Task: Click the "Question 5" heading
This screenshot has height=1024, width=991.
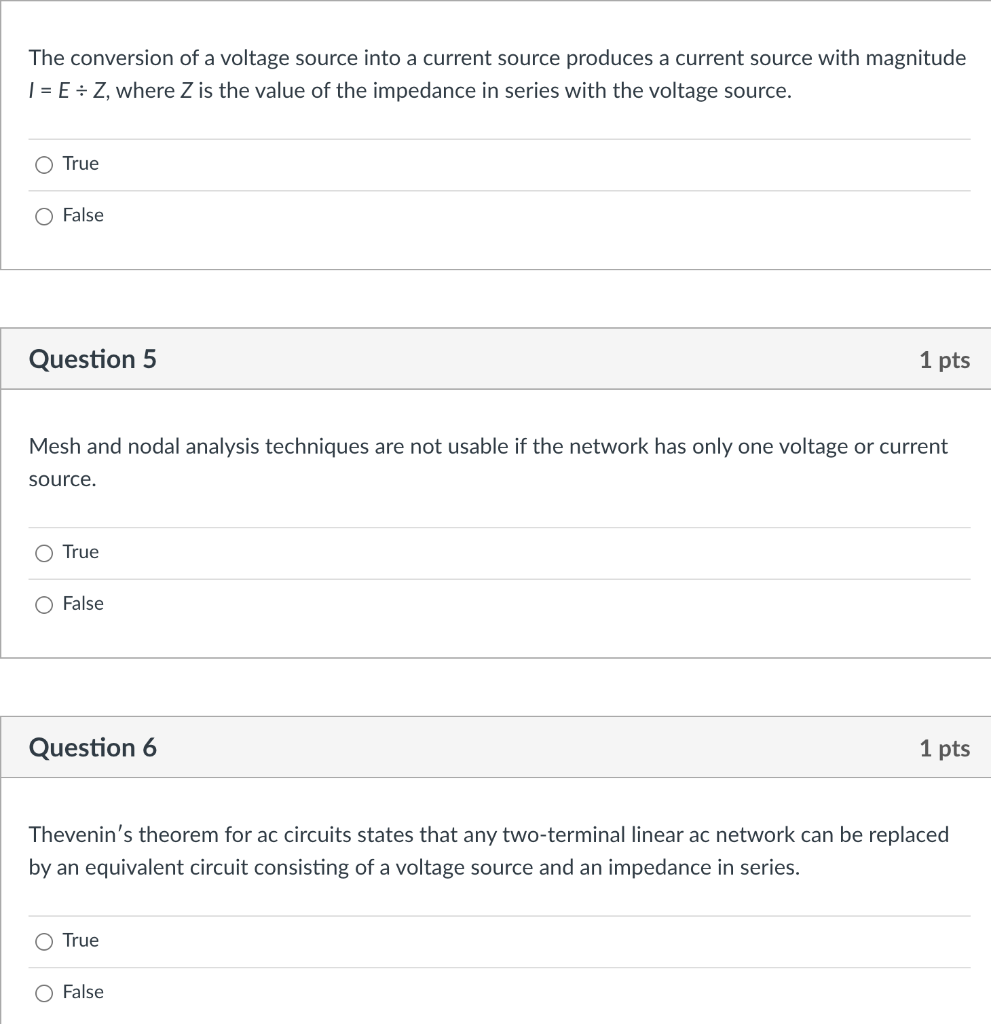Action: pos(93,359)
